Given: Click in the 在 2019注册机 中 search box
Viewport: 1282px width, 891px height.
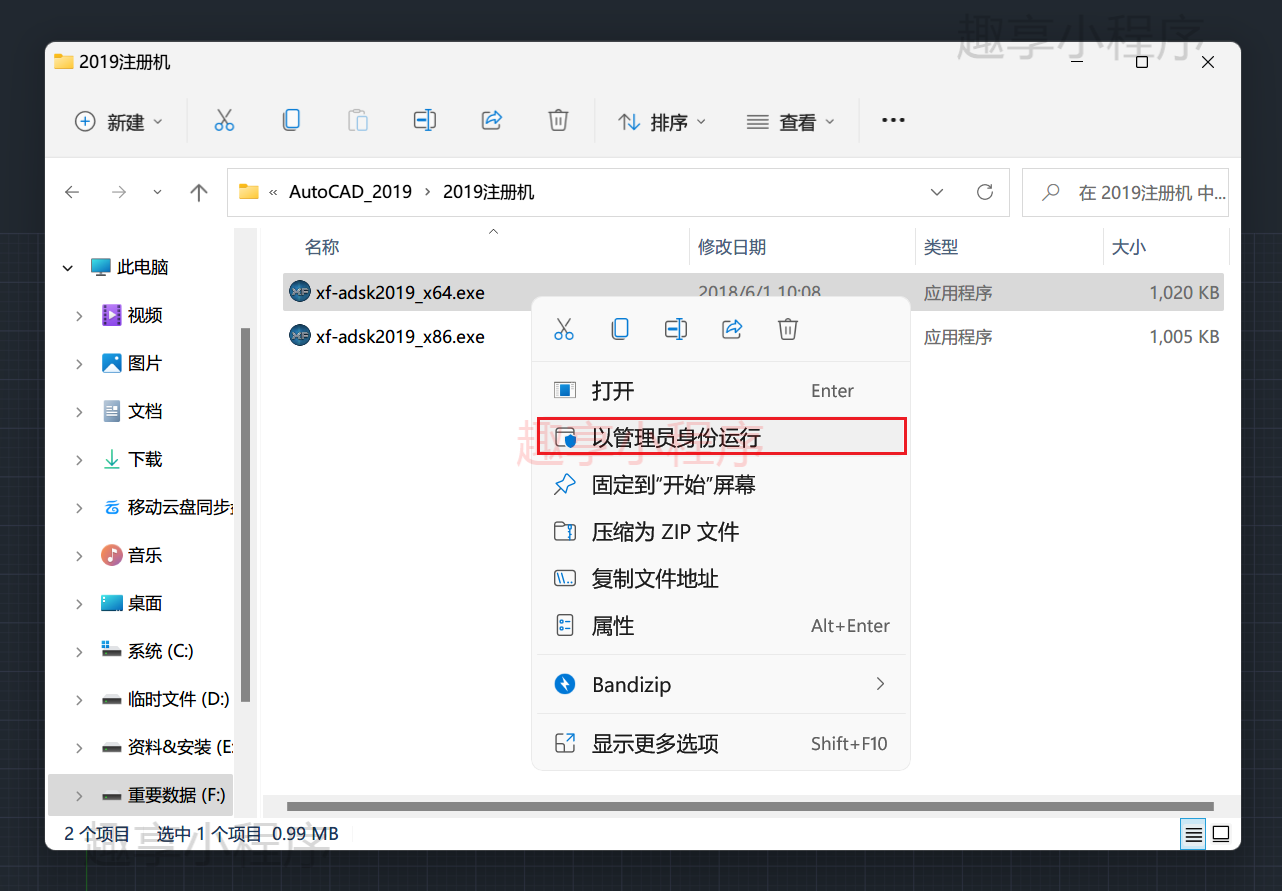Looking at the screenshot, I should pos(1125,192).
